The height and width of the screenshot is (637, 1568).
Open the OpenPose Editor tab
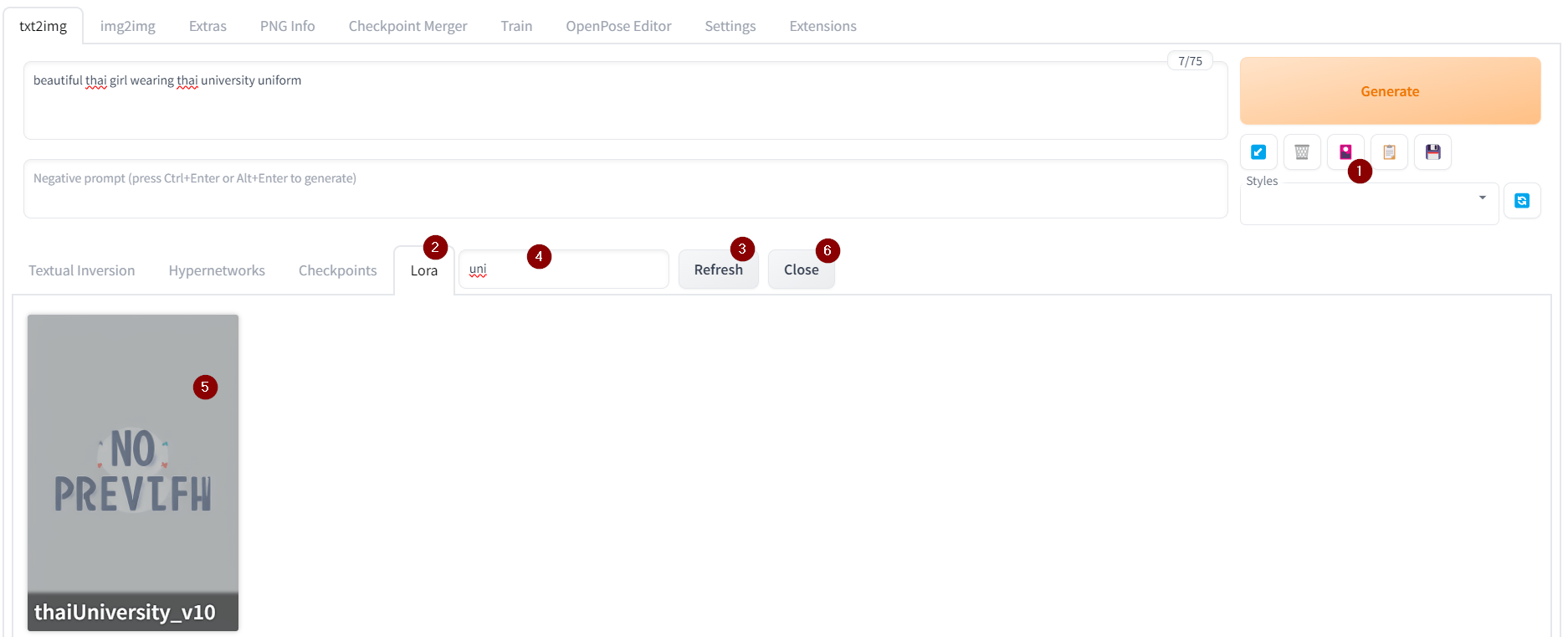coord(618,26)
